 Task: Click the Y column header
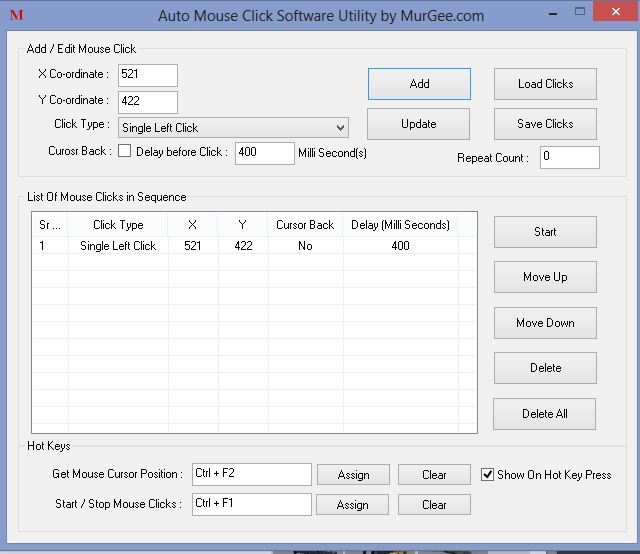pyautogui.click(x=243, y=225)
